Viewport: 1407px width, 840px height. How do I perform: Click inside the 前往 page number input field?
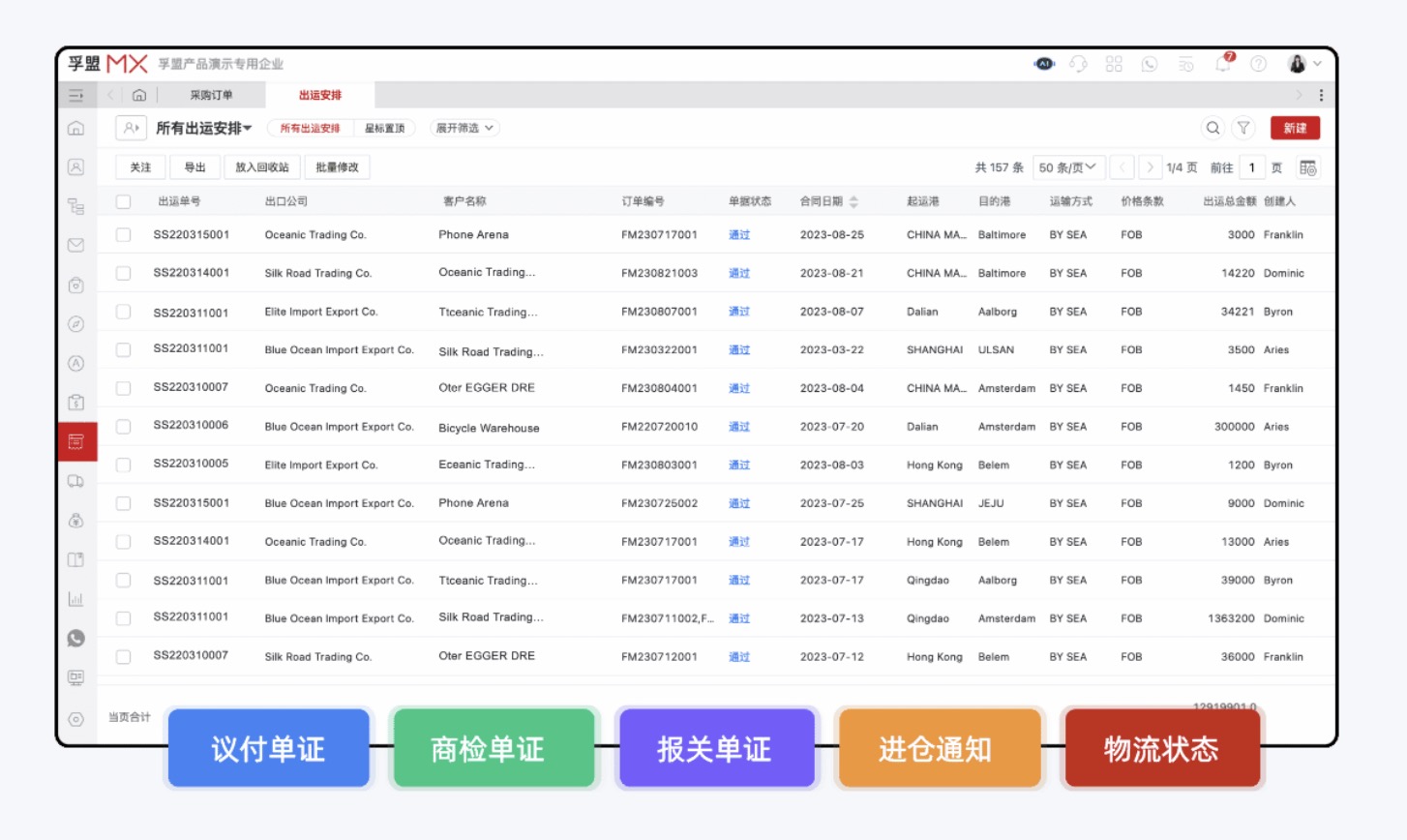click(1252, 166)
